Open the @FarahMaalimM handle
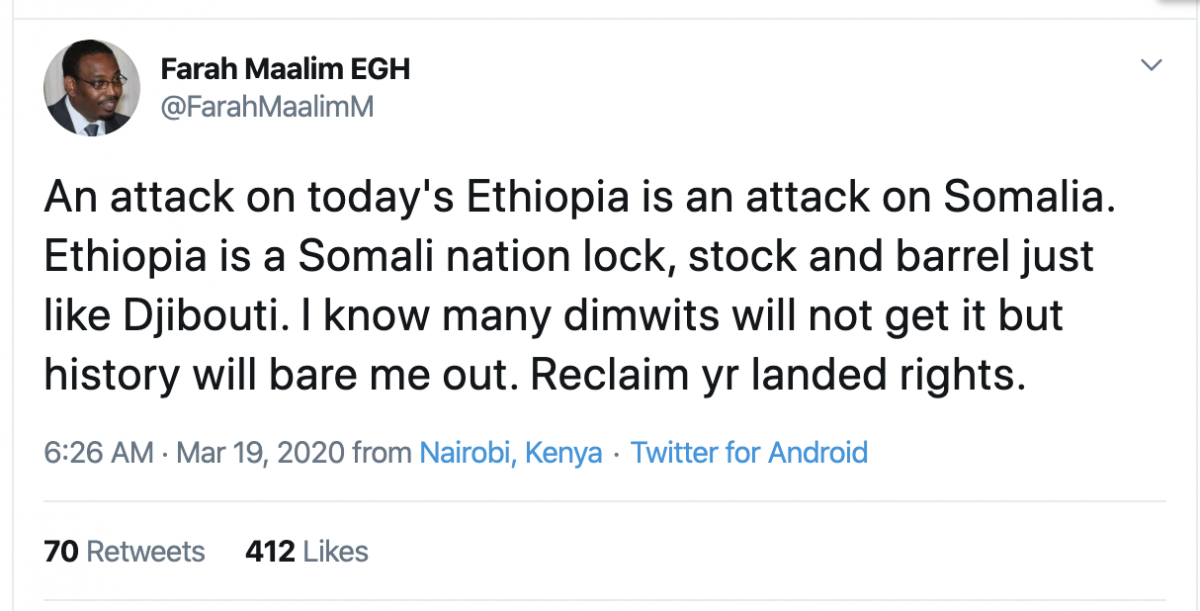The image size is (1200, 611). coord(266,107)
